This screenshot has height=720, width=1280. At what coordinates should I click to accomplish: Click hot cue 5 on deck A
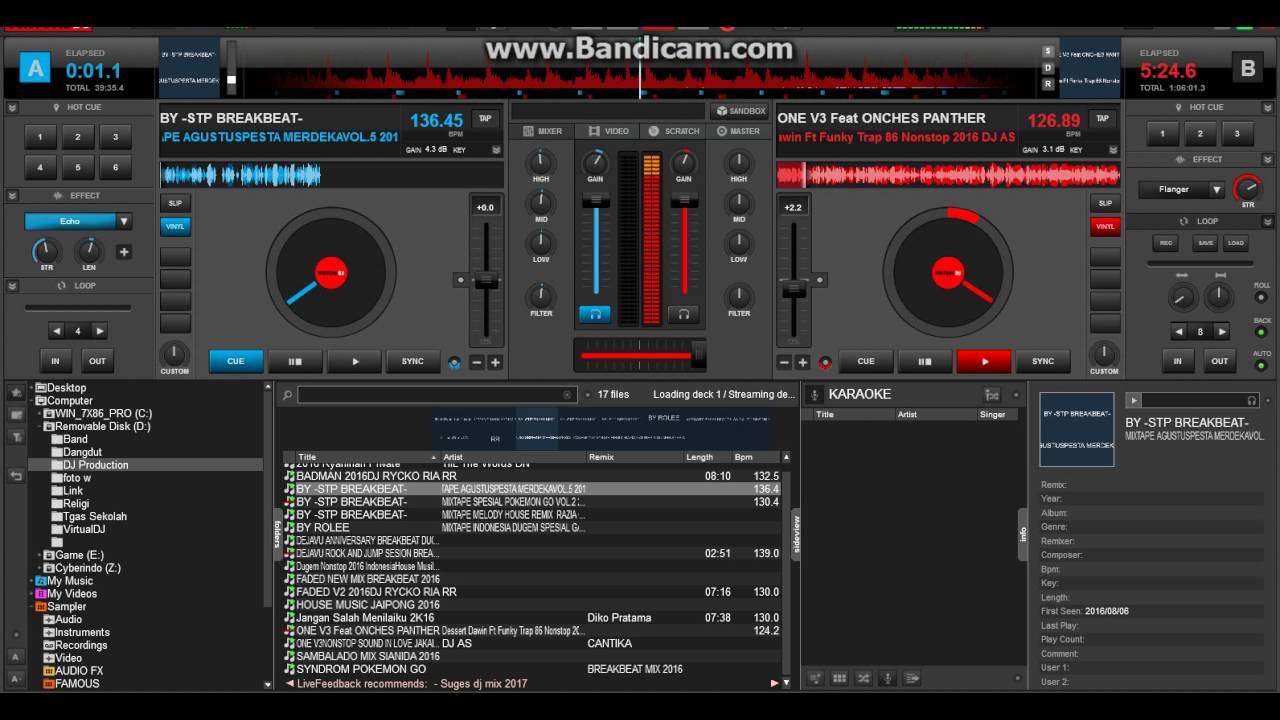point(77,167)
